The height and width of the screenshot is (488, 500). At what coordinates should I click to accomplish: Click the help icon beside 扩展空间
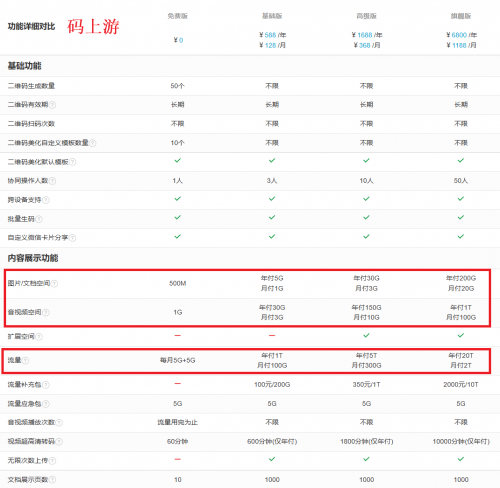coord(39,337)
